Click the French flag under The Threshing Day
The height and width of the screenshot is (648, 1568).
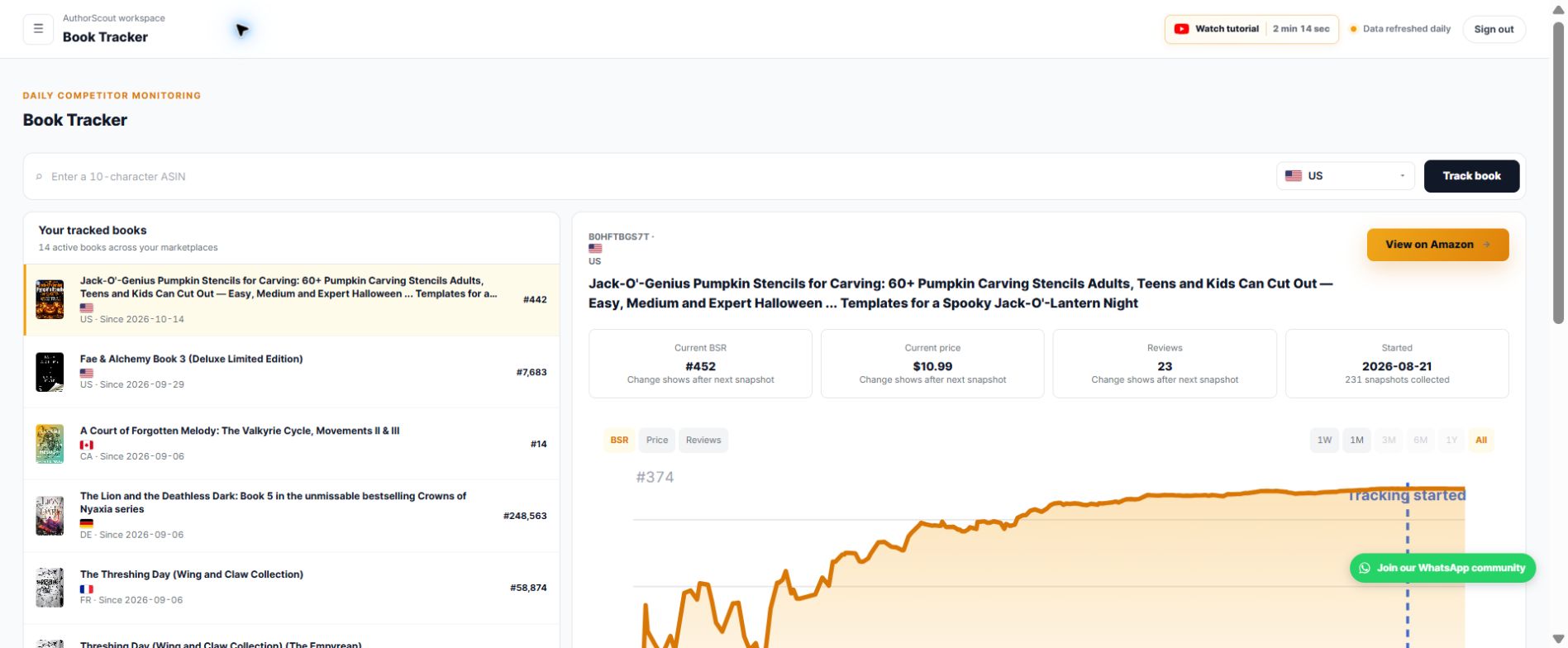(x=86, y=588)
